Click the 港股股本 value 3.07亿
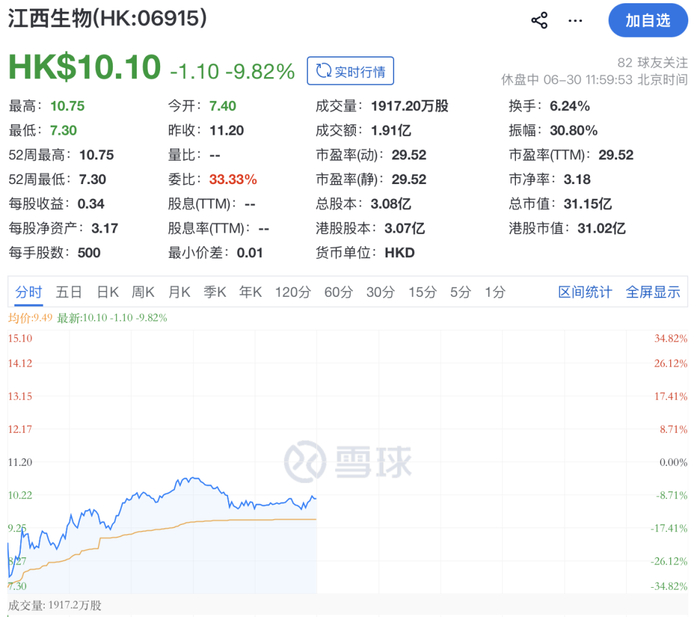 click(x=404, y=229)
